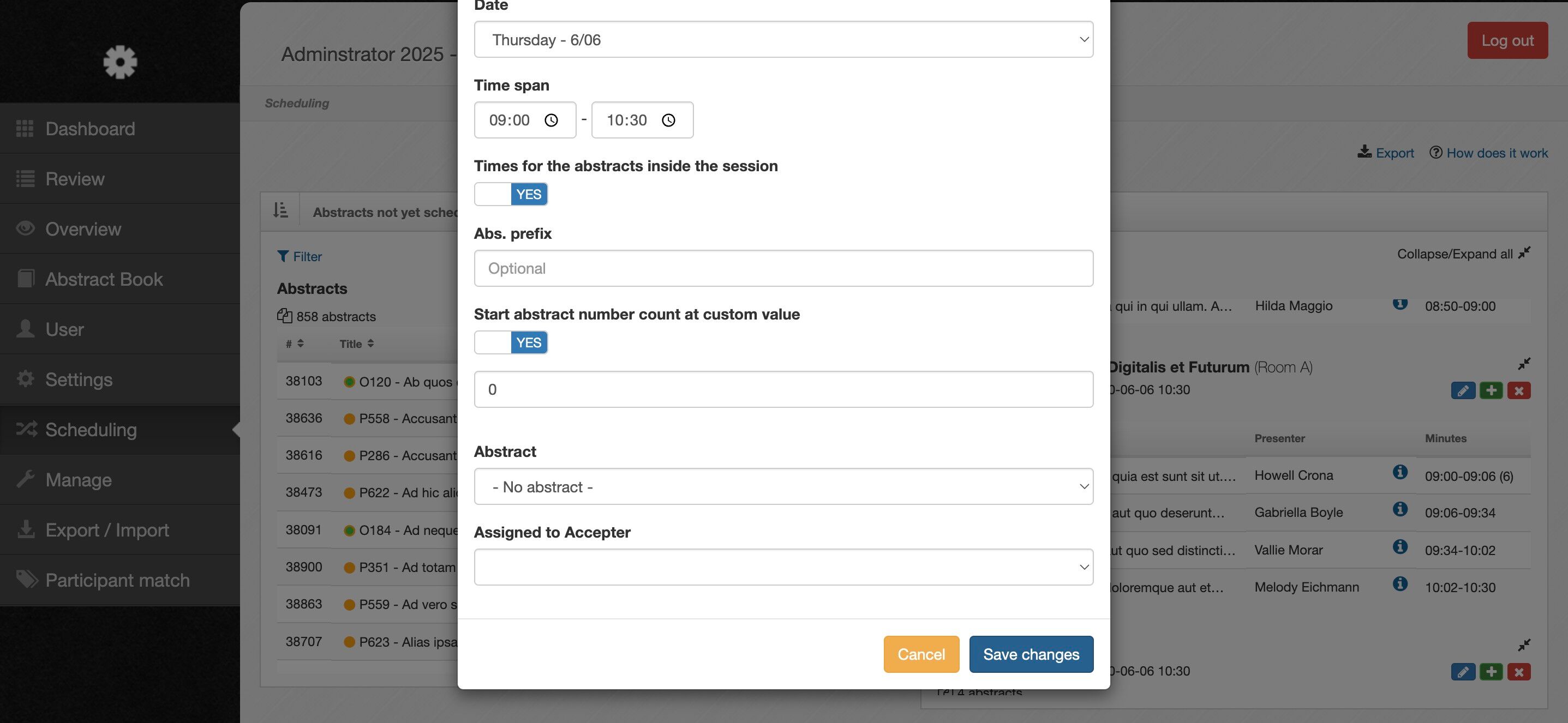The height and width of the screenshot is (723, 1568).
Task: Toggle Times for abstracts inside session switch
Action: coord(511,195)
